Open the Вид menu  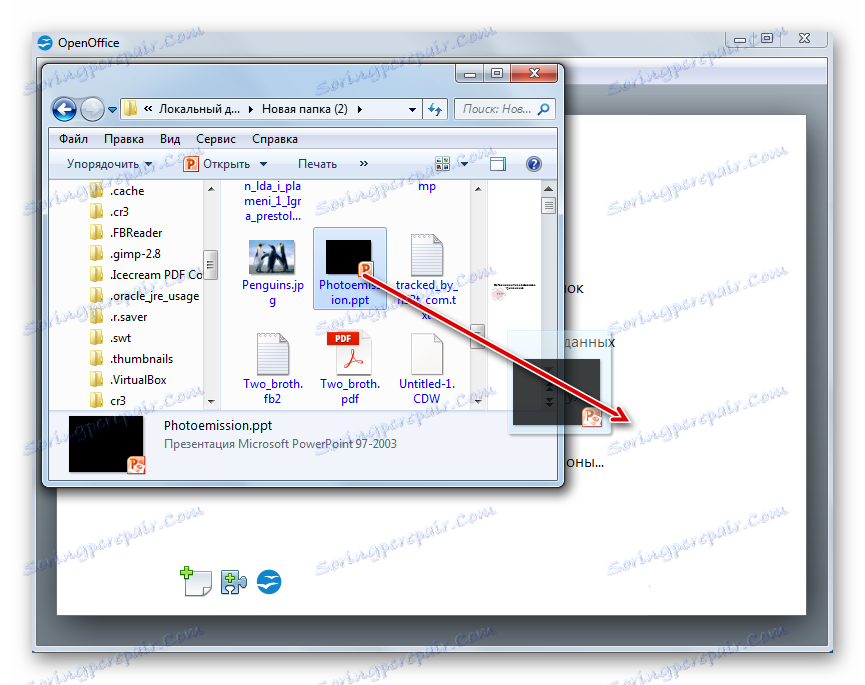(170, 139)
